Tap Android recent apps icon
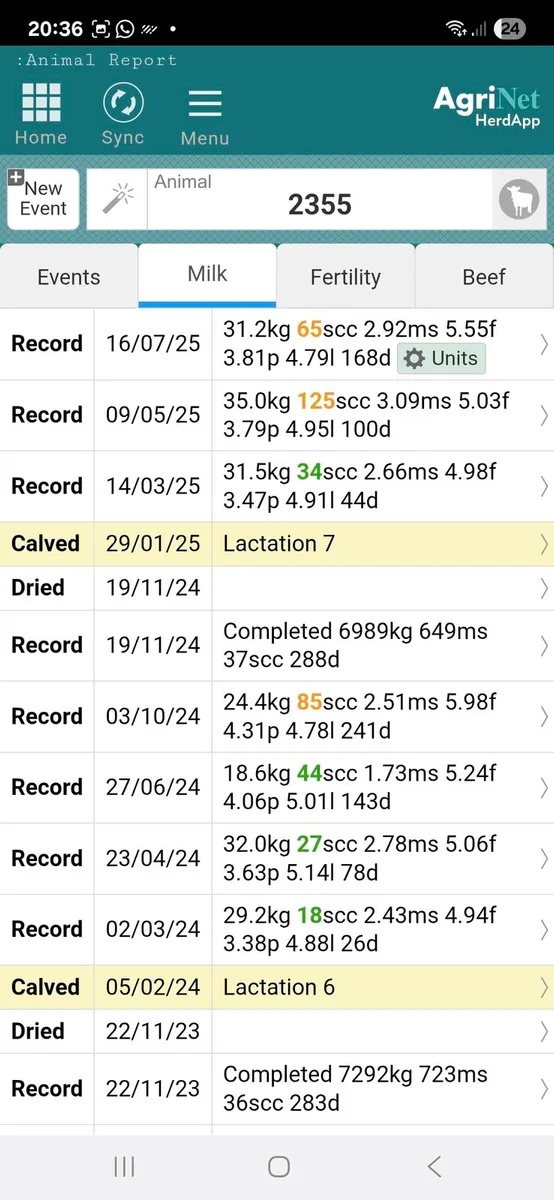554x1200 pixels. pyautogui.click(x=124, y=1166)
